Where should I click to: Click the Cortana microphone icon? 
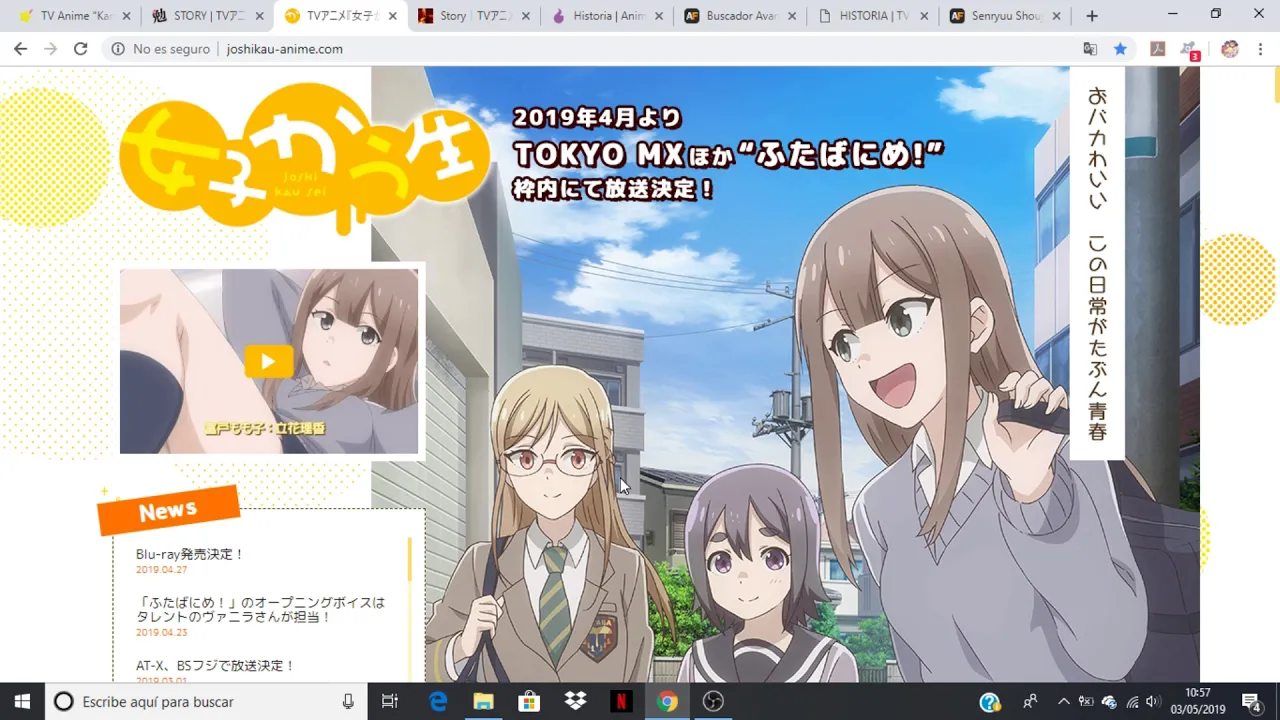pos(348,701)
